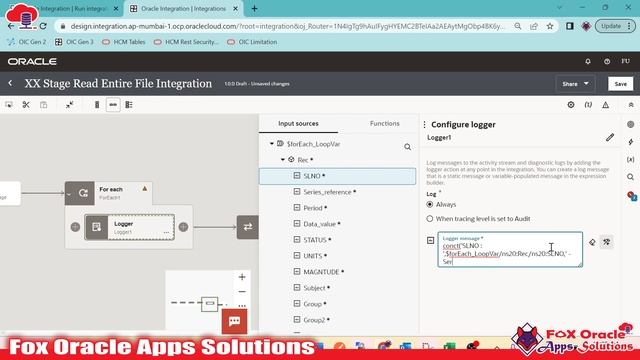This screenshot has height=360, width=640.
Task: Switch to Functions tab
Action: click(x=384, y=123)
